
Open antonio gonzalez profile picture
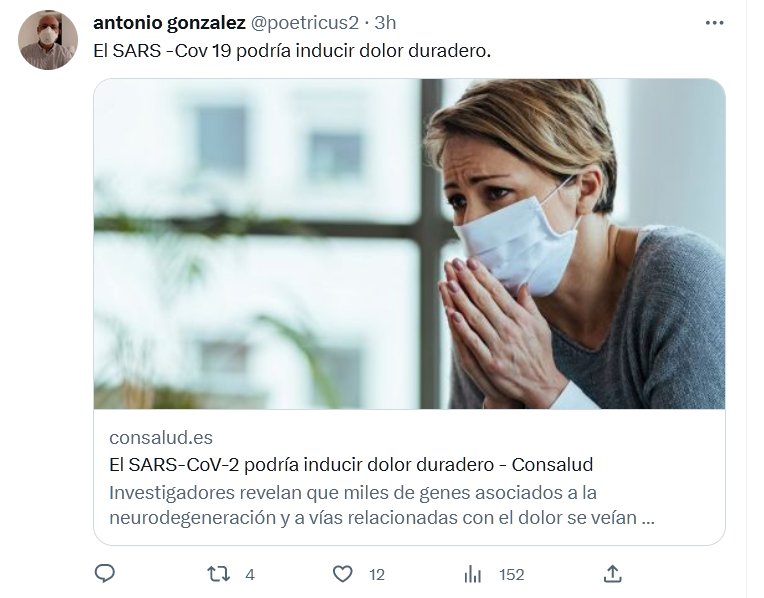[x=48, y=40]
